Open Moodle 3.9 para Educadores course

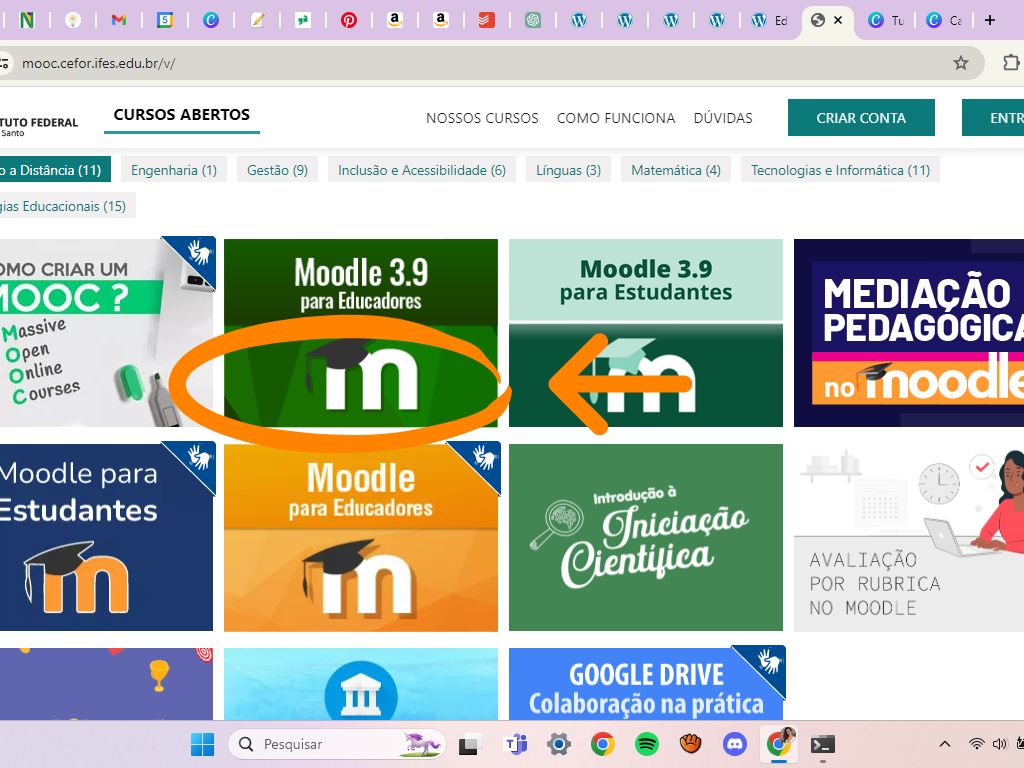360,333
